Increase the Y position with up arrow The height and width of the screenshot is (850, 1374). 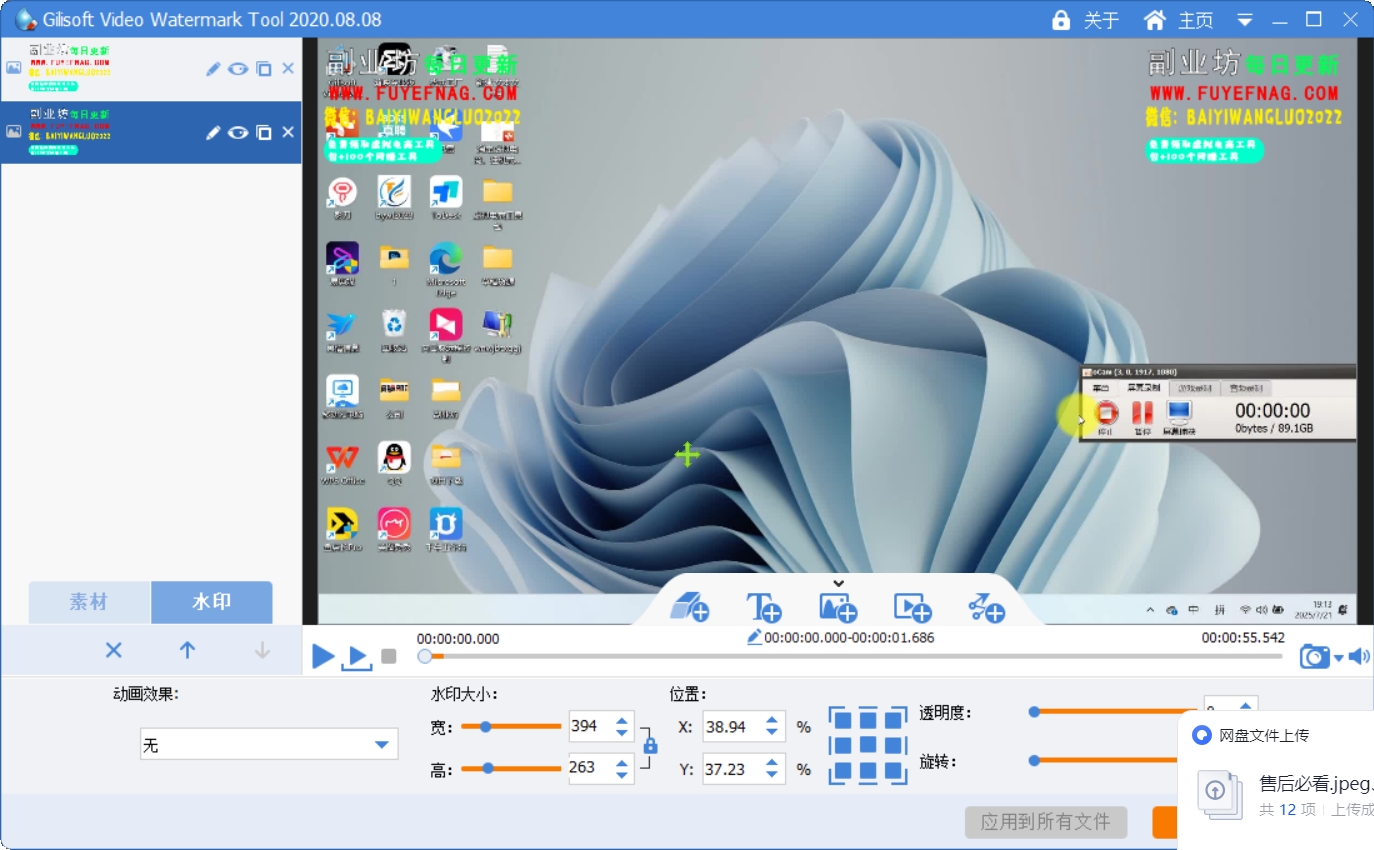point(772,762)
